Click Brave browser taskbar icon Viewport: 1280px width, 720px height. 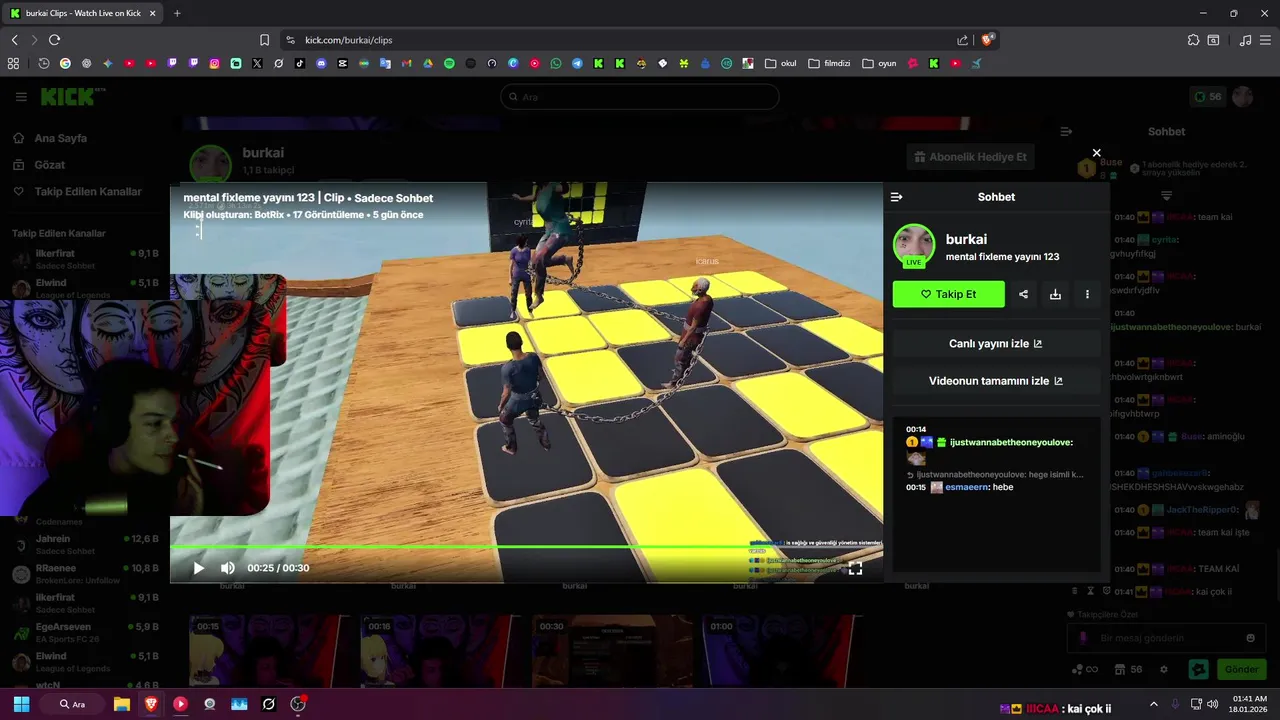click(151, 704)
